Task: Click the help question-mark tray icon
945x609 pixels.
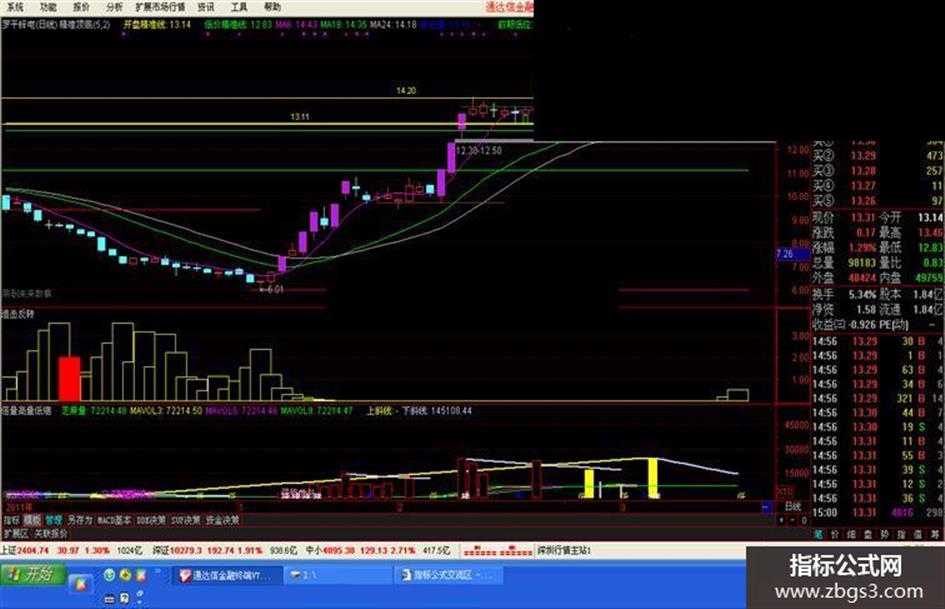Action: (x=125, y=598)
